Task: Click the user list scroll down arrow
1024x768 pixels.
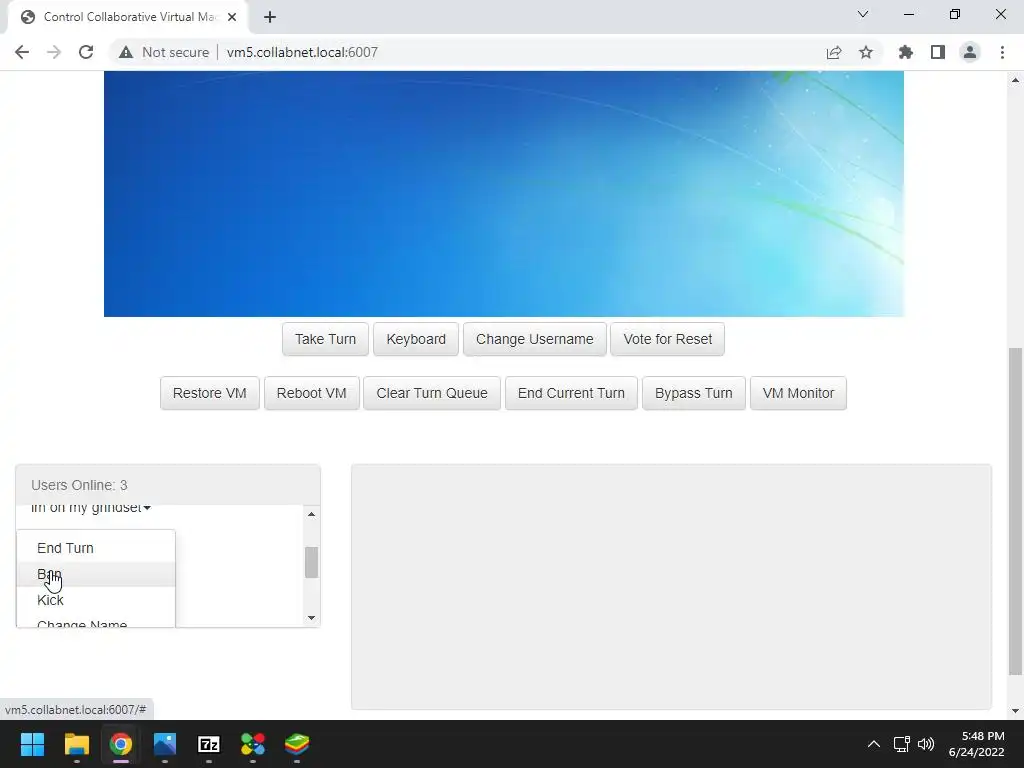Action: [312, 618]
